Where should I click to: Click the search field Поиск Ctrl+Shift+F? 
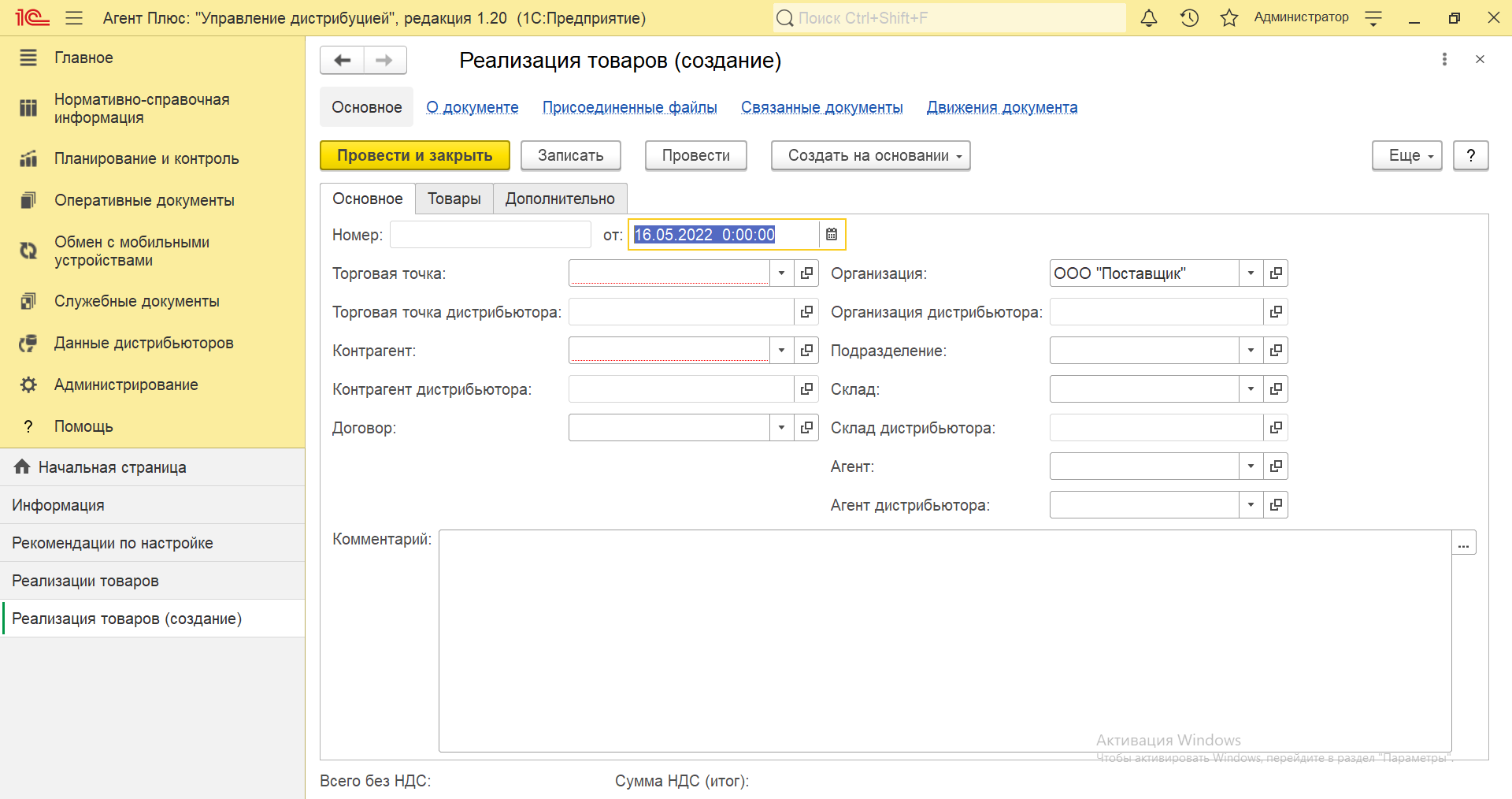[x=949, y=17]
